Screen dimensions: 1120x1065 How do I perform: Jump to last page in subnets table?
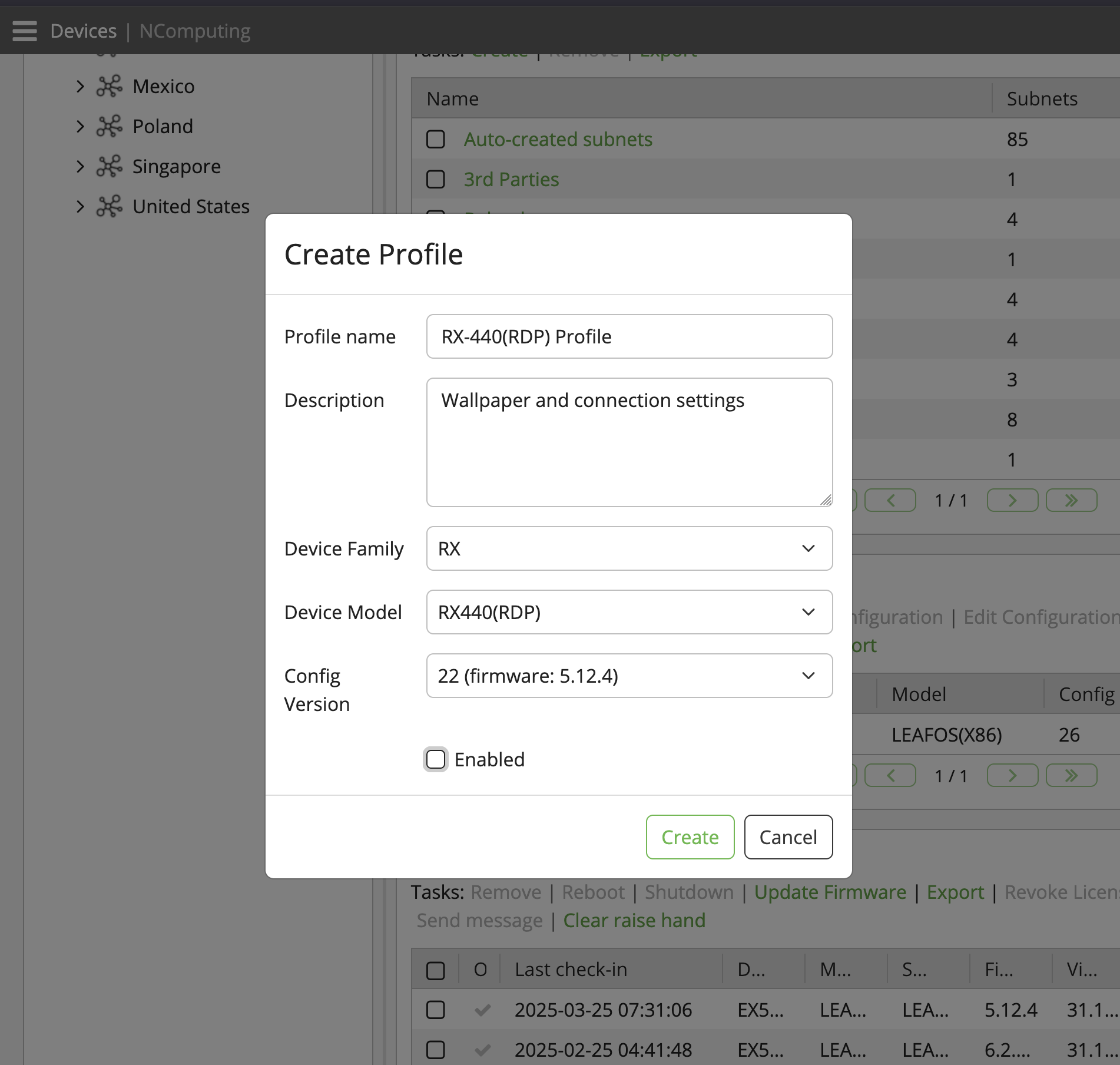point(1071,500)
